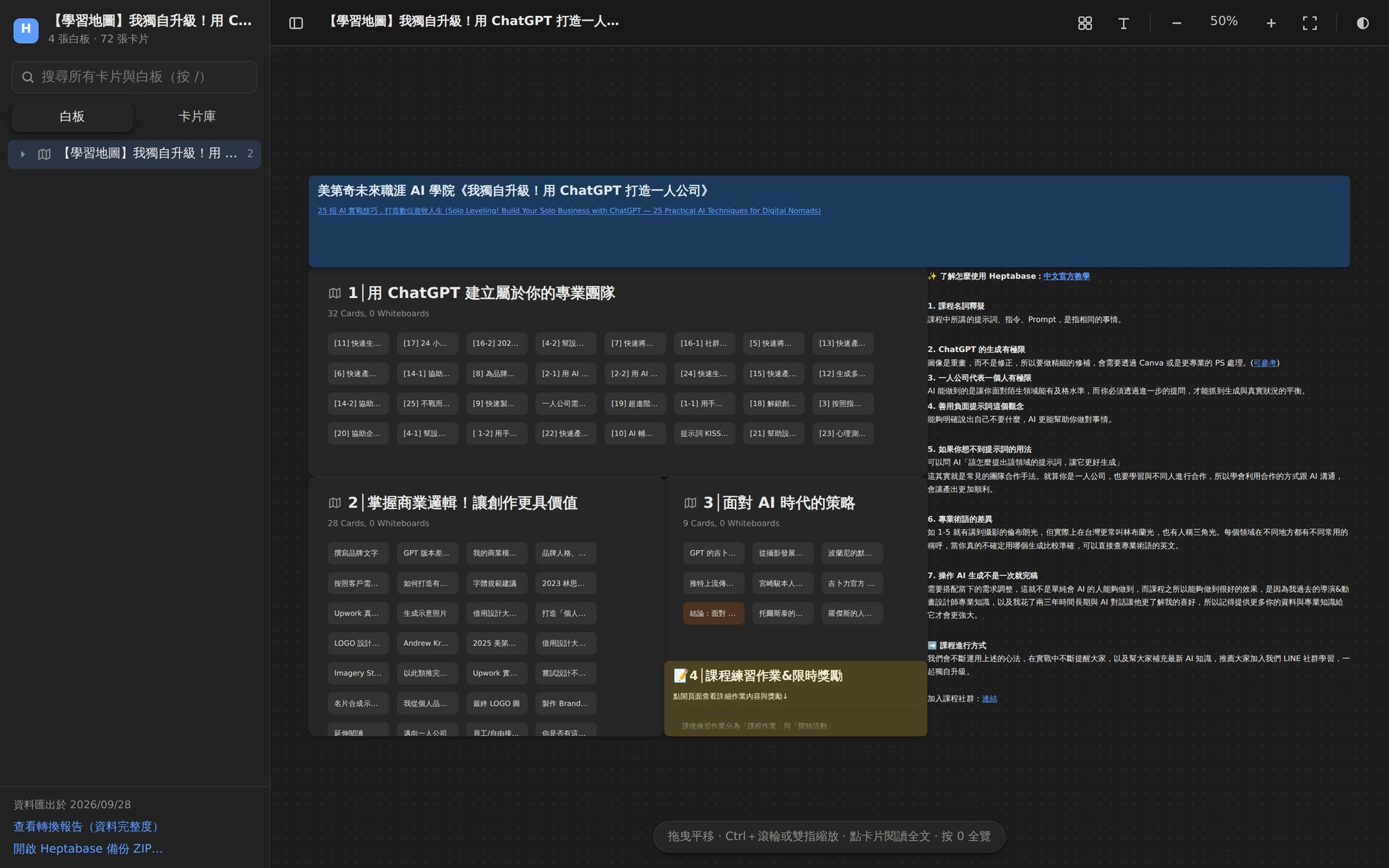Screen dimensions: 1389x868
Task: Open the 連結 link for course community
Action: tap(989, 699)
